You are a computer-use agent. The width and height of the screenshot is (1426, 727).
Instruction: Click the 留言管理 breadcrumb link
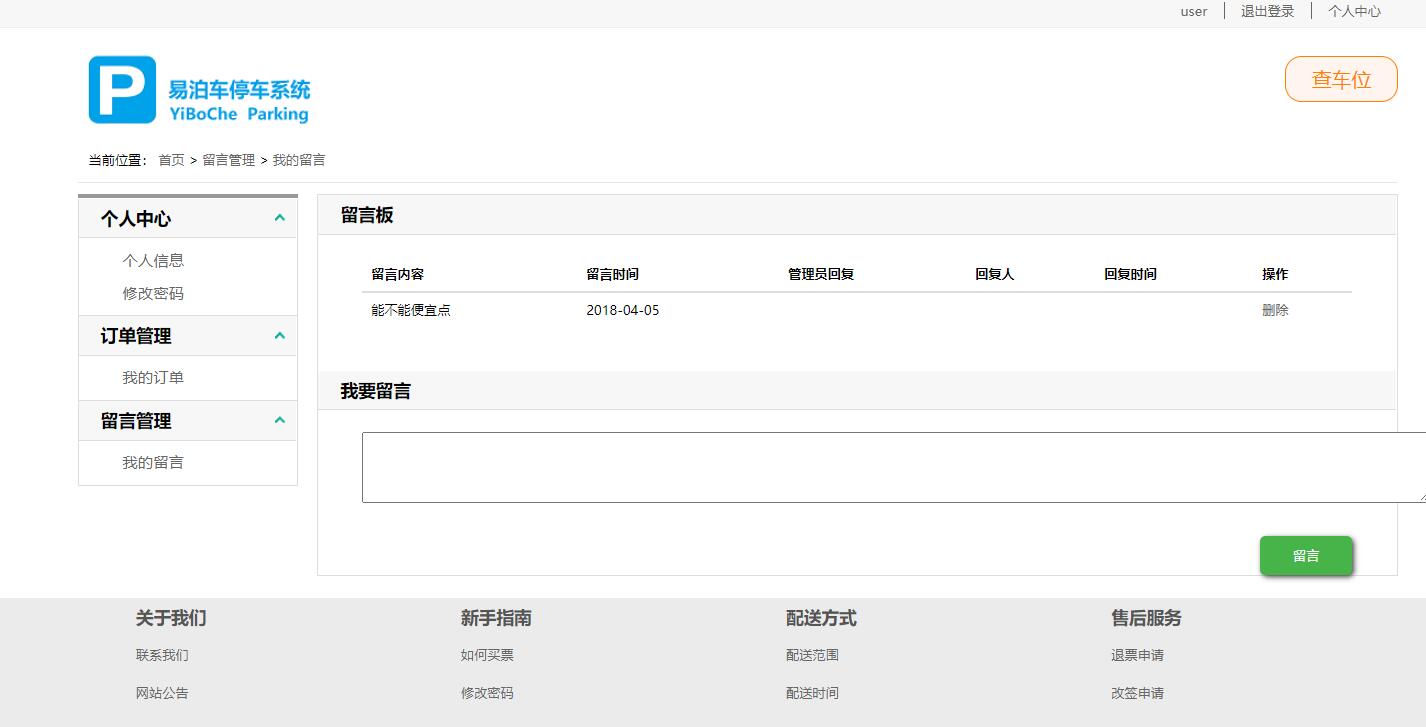228,160
